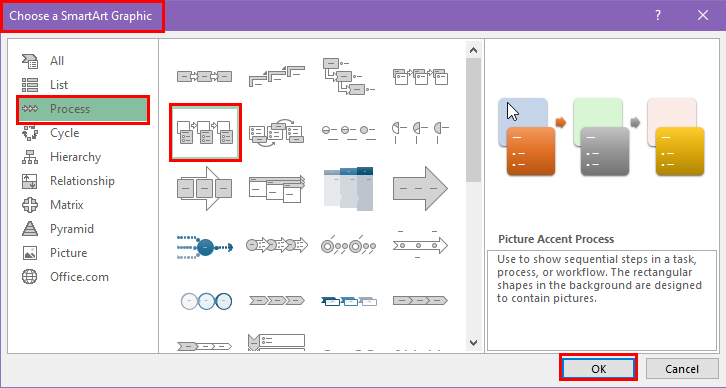Choose the layout with three half-circle markers
The width and height of the screenshot is (726, 388).
coord(420,132)
